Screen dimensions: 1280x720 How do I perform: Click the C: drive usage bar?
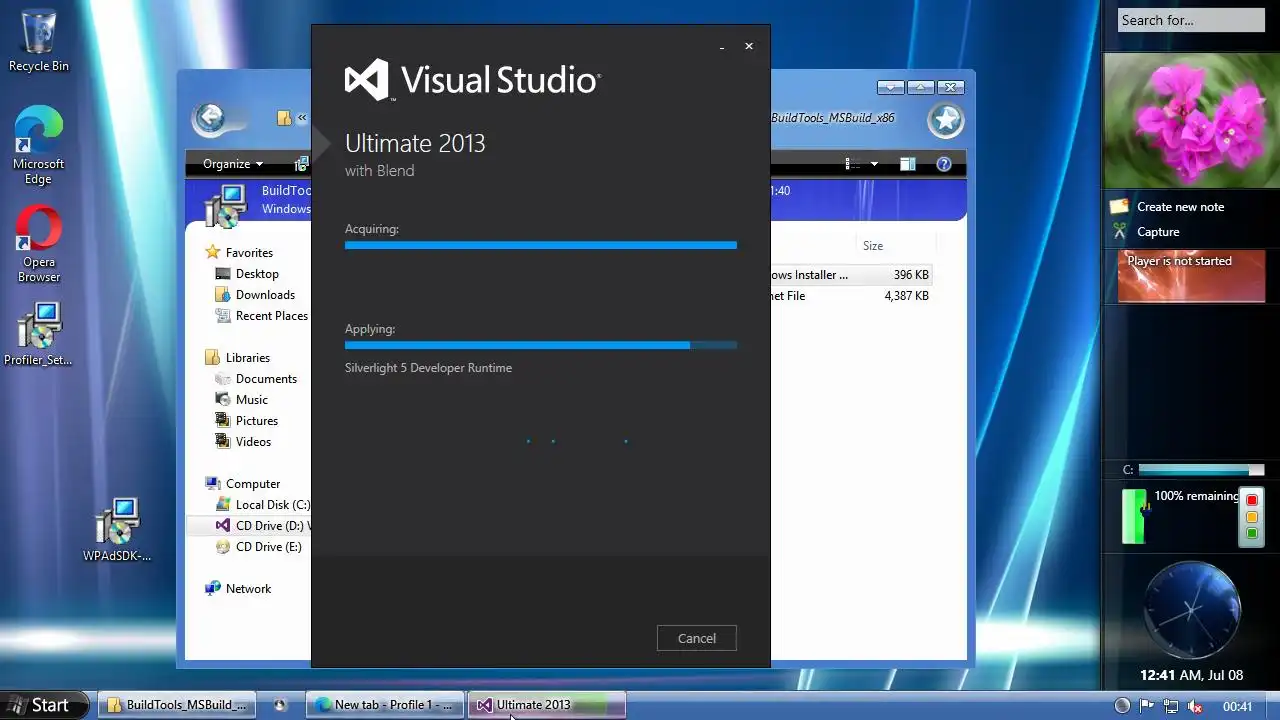1200,470
